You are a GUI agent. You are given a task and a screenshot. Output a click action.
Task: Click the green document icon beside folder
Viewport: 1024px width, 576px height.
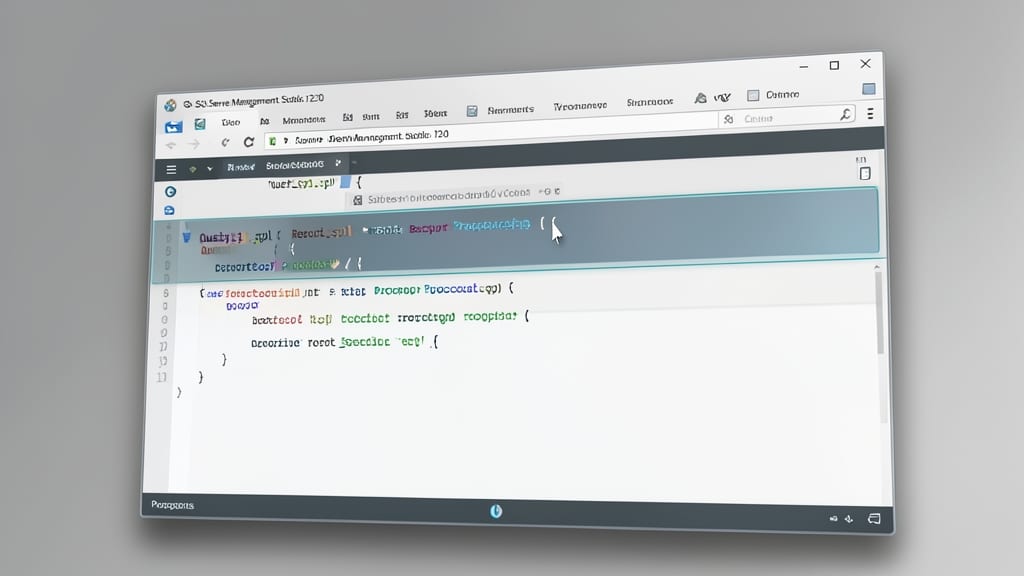click(200, 124)
